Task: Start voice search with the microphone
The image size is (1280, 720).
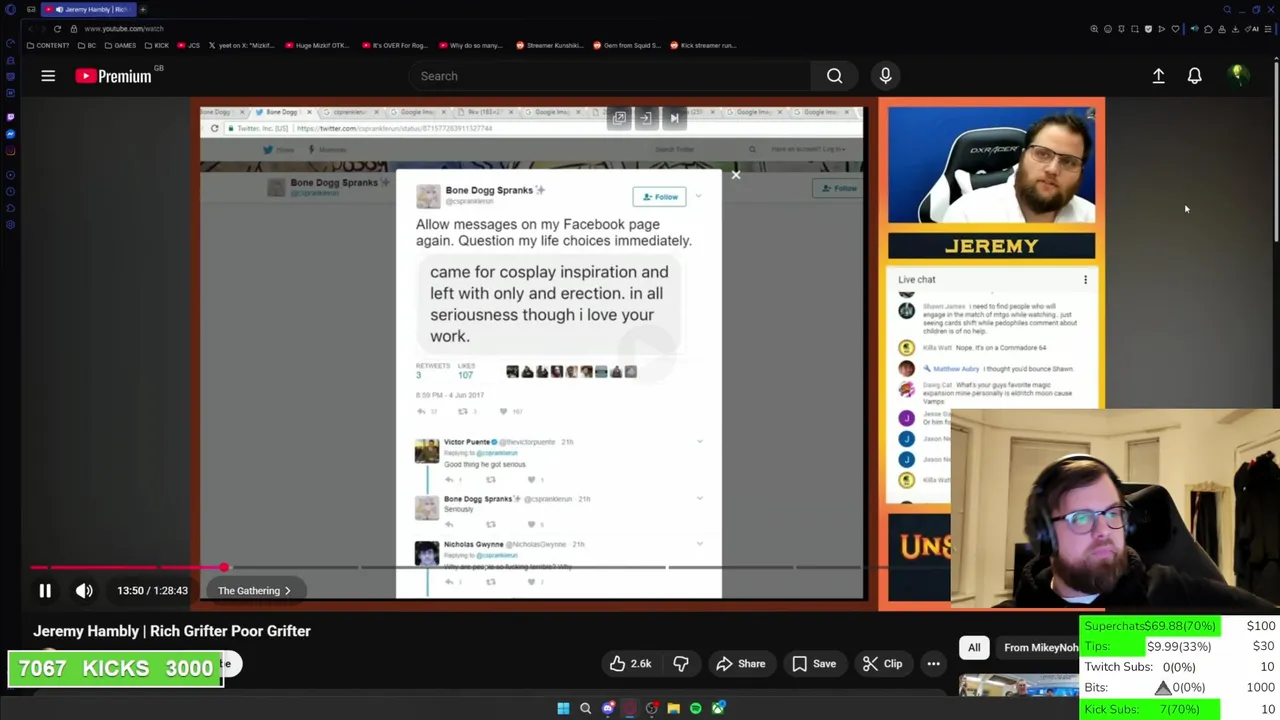Action: pyautogui.click(x=885, y=76)
